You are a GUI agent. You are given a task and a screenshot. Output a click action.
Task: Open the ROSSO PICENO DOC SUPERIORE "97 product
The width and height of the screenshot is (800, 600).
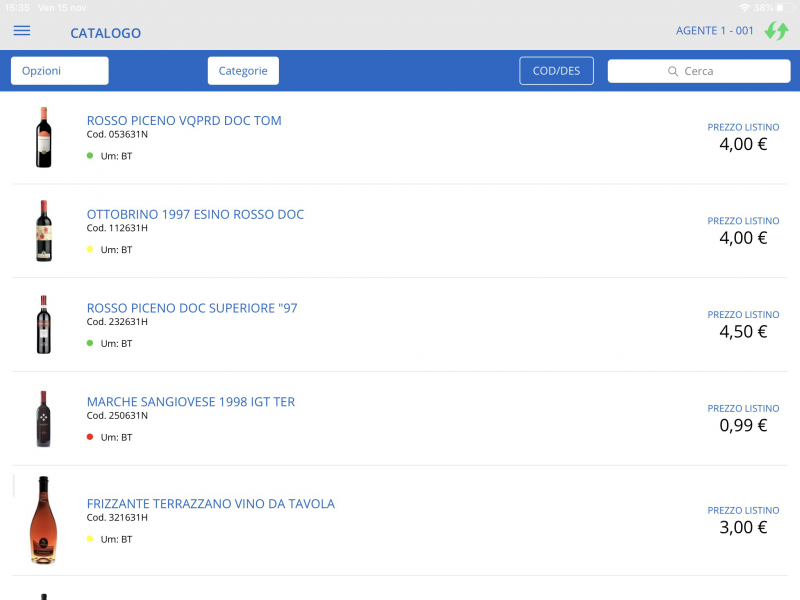(192, 308)
